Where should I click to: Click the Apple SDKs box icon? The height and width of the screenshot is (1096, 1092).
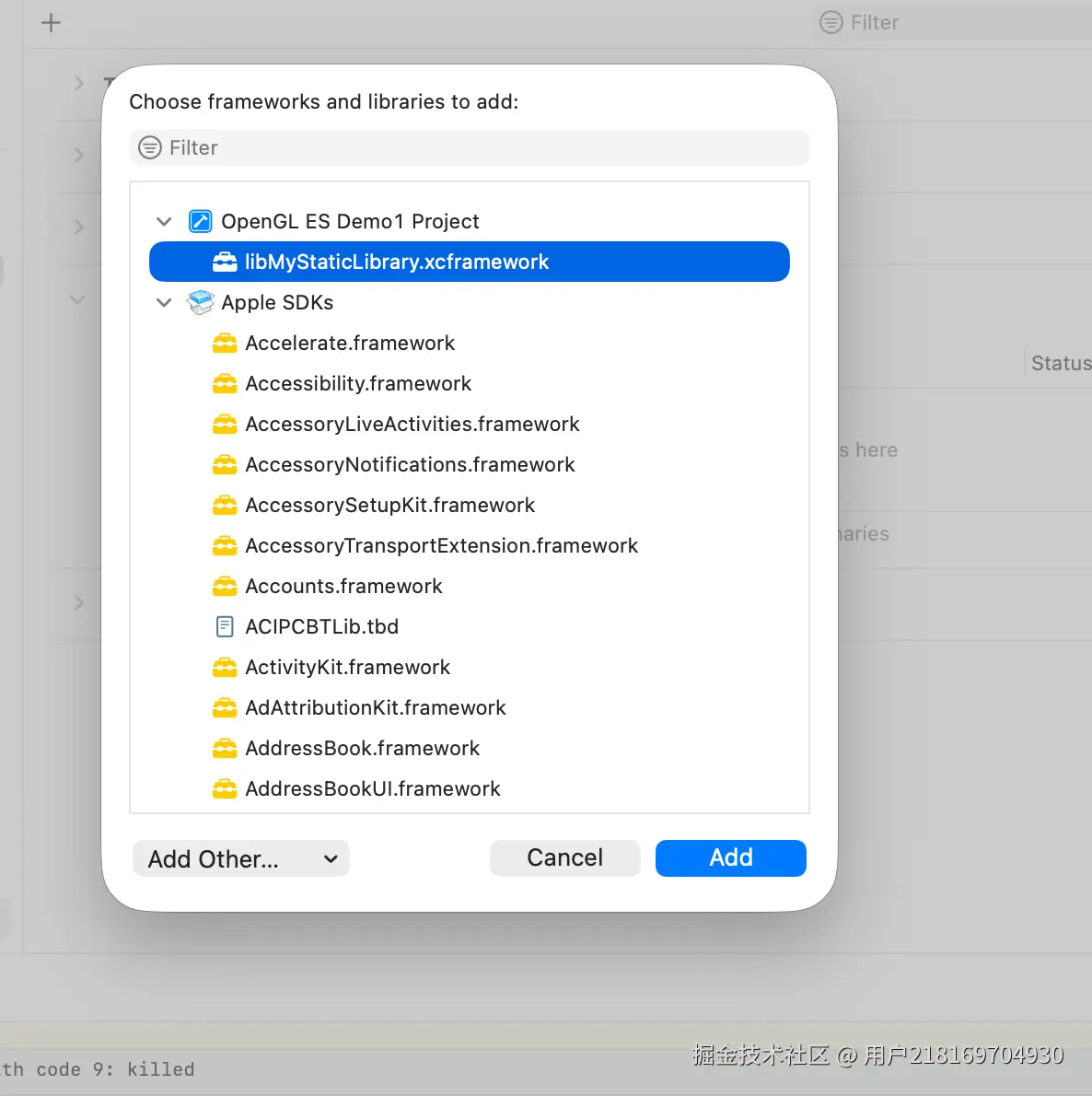pyautogui.click(x=201, y=303)
